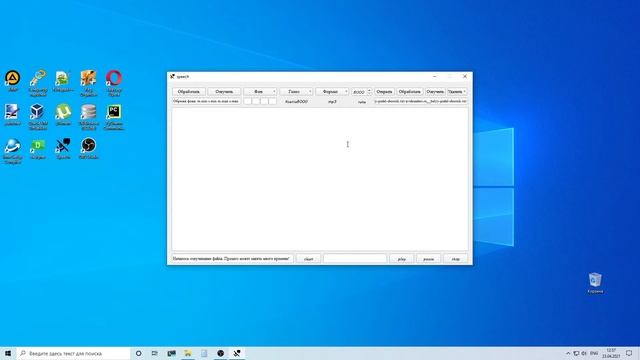Screen dimensions: 640x360
Task: Open Task View on the taskbar
Action: 155,353
